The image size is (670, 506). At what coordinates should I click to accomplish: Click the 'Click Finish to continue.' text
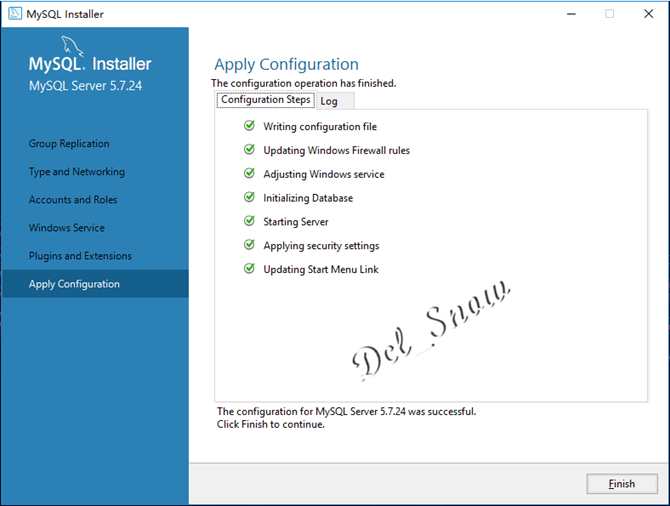tap(270, 424)
